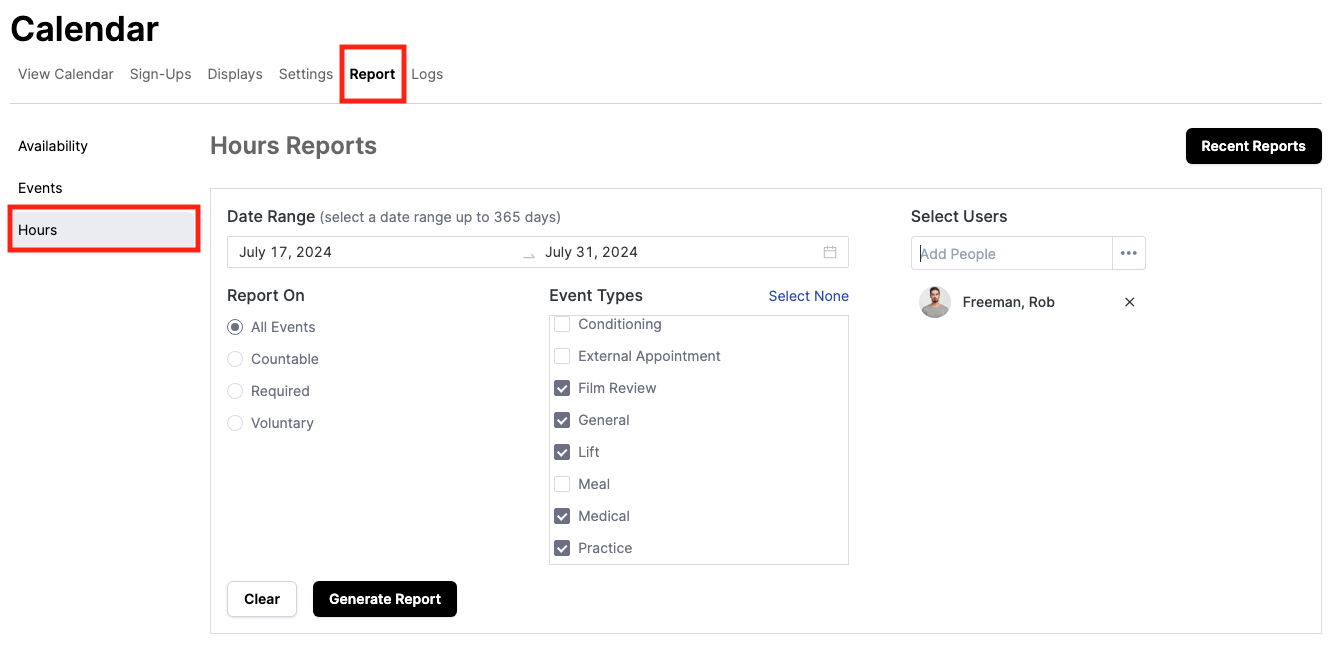
Task: Click Rob Freeman's avatar photo
Action: click(935, 302)
